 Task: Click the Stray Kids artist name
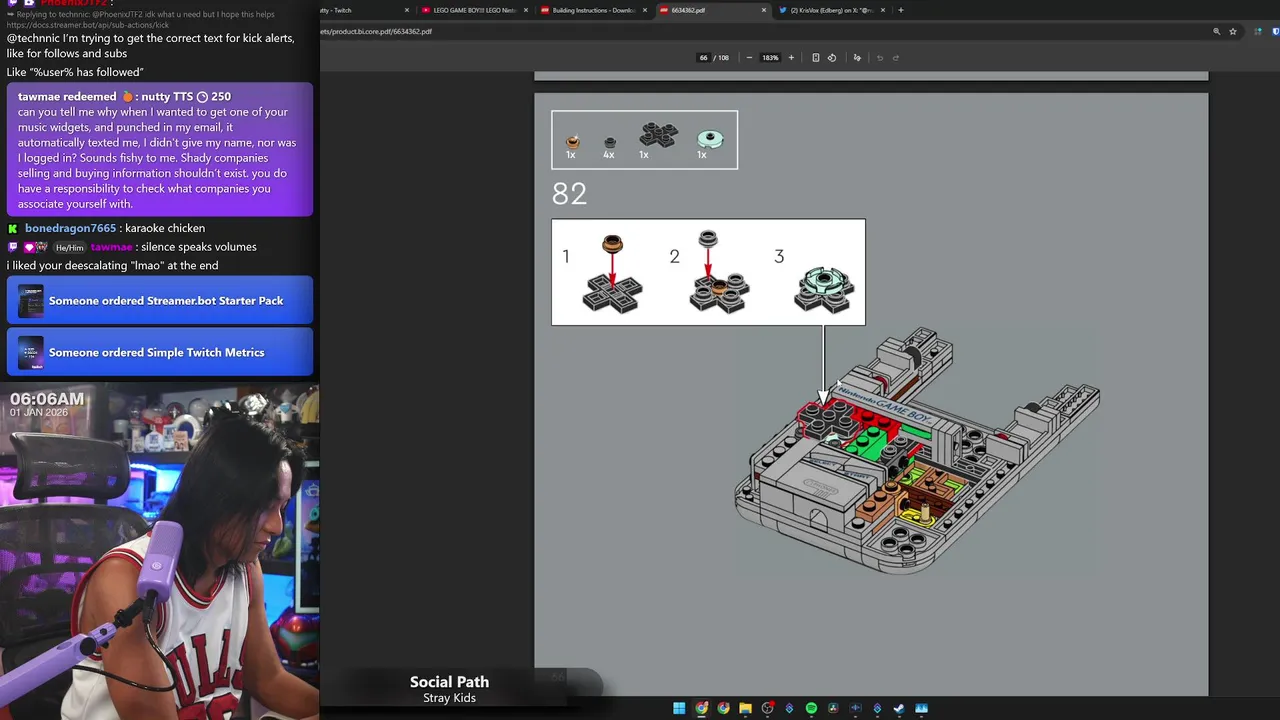coord(449,698)
